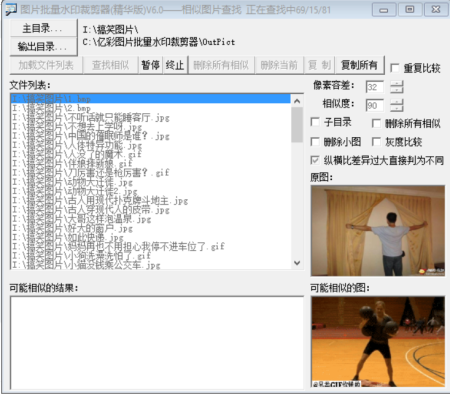Click the application icon in title bar
Image resolution: width=450 pixels, height=395 pixels.
coord(11,9)
